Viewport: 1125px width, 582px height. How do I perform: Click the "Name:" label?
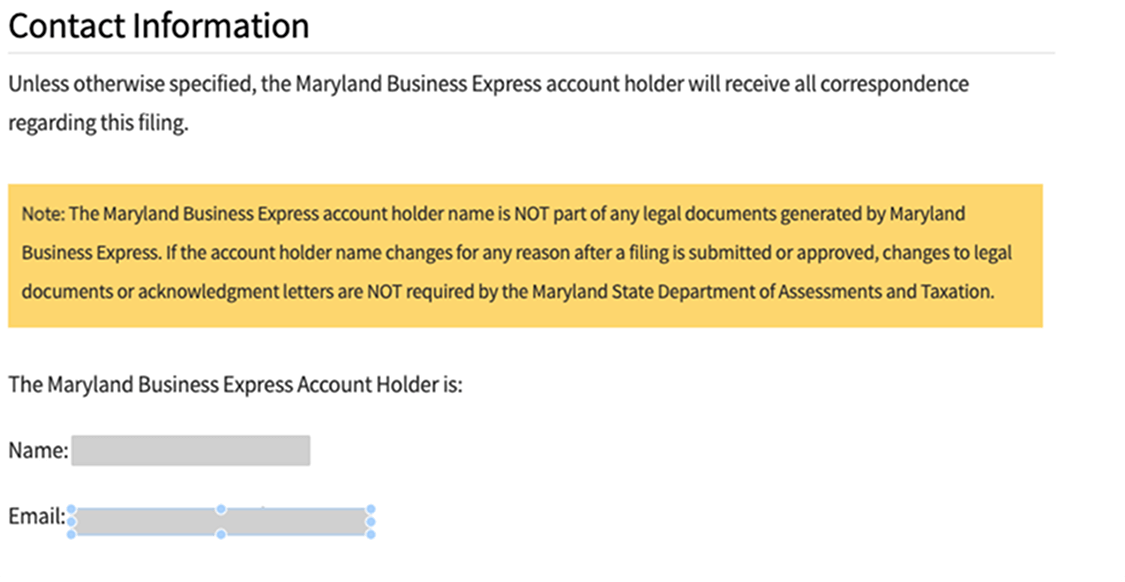39,451
